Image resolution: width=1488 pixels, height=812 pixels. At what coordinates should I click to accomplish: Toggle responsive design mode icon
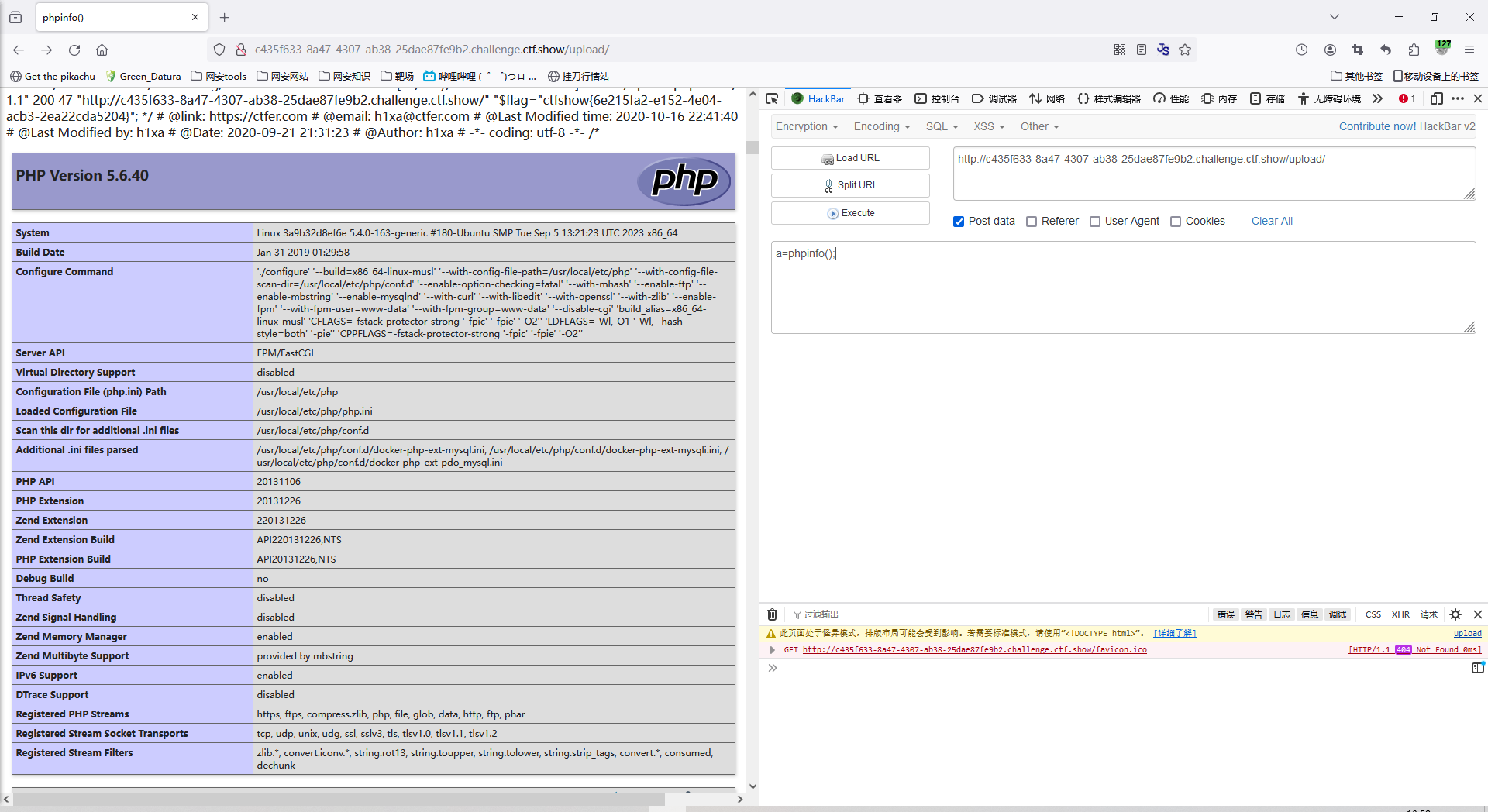[x=1437, y=98]
